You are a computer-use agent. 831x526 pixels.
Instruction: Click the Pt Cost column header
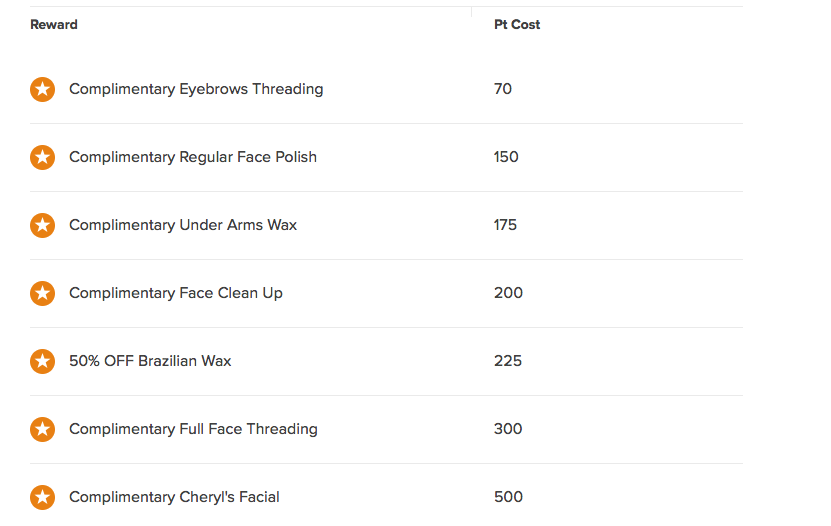(x=517, y=24)
